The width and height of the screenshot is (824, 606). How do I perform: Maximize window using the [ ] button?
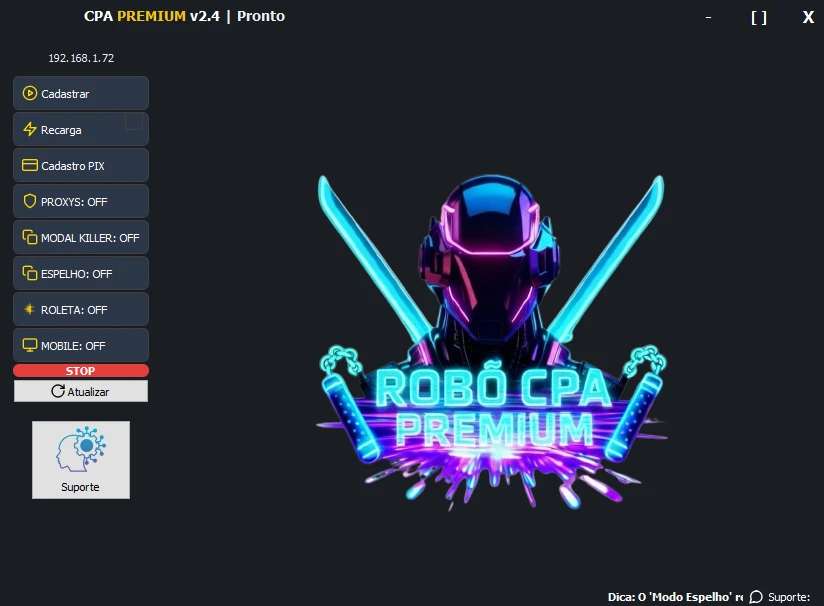[x=759, y=17]
